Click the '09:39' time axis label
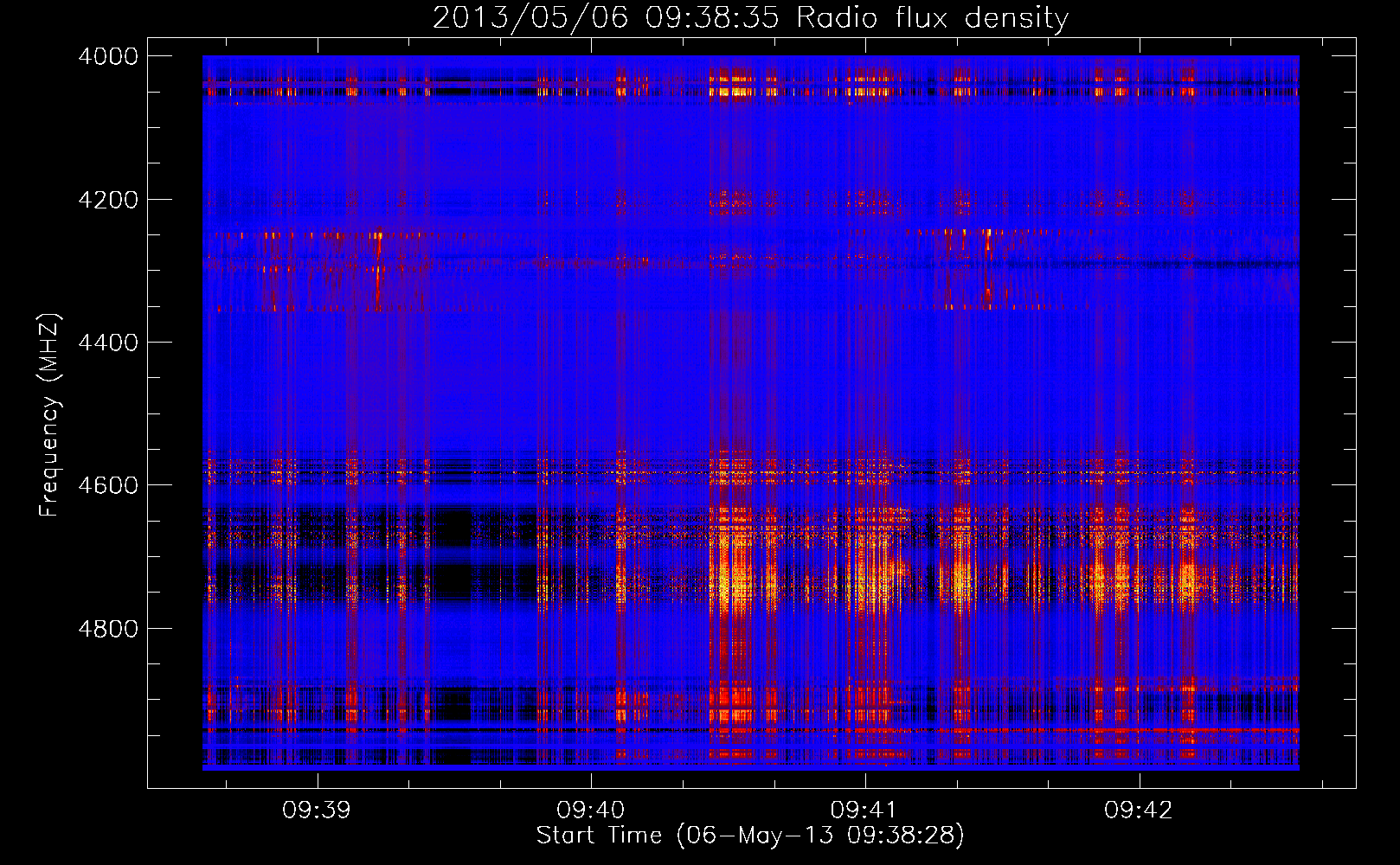 [317, 811]
